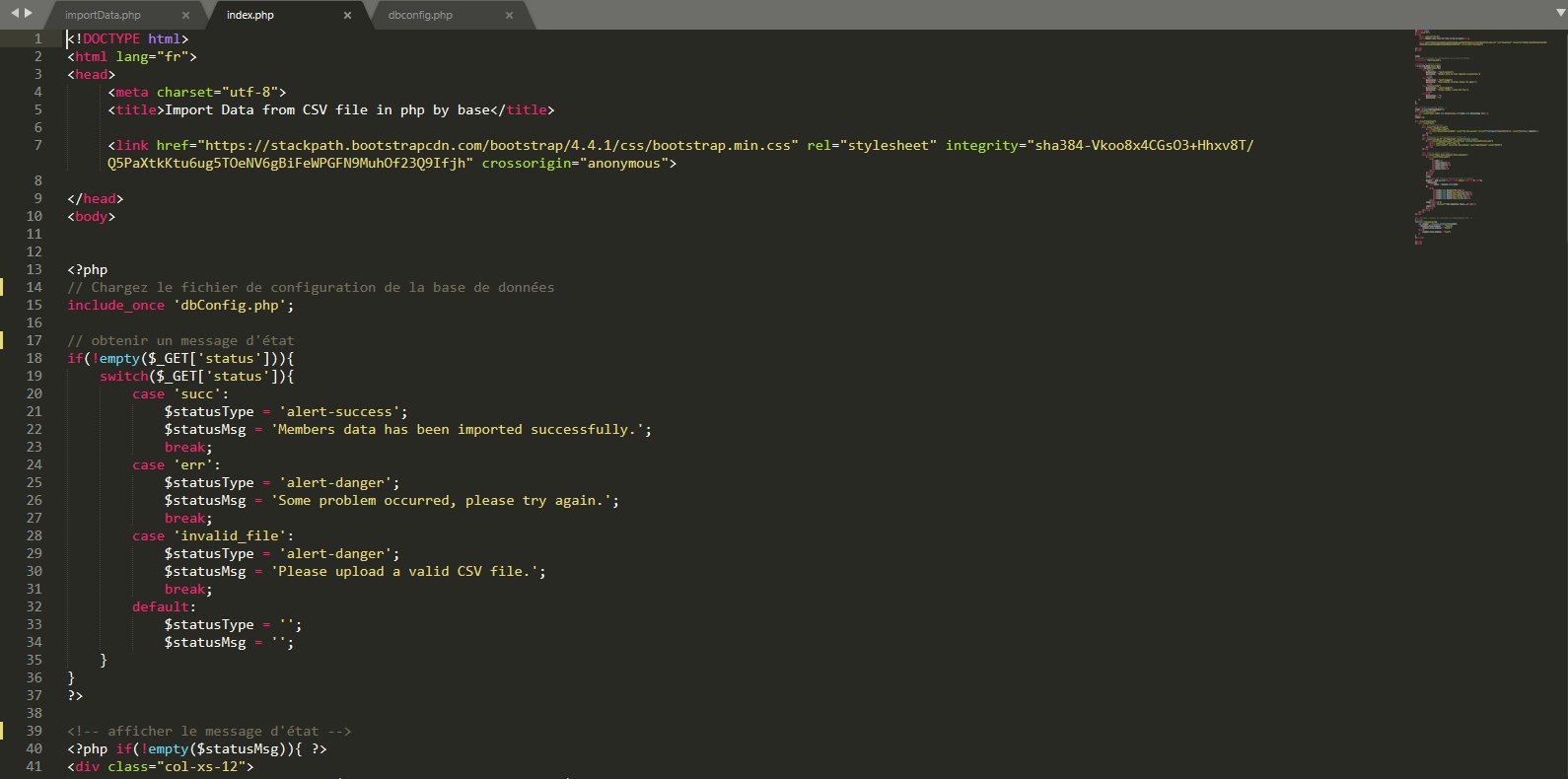
Task: Place cursor on include_once 'dbConfig.php' line
Action: pyautogui.click(x=180, y=306)
